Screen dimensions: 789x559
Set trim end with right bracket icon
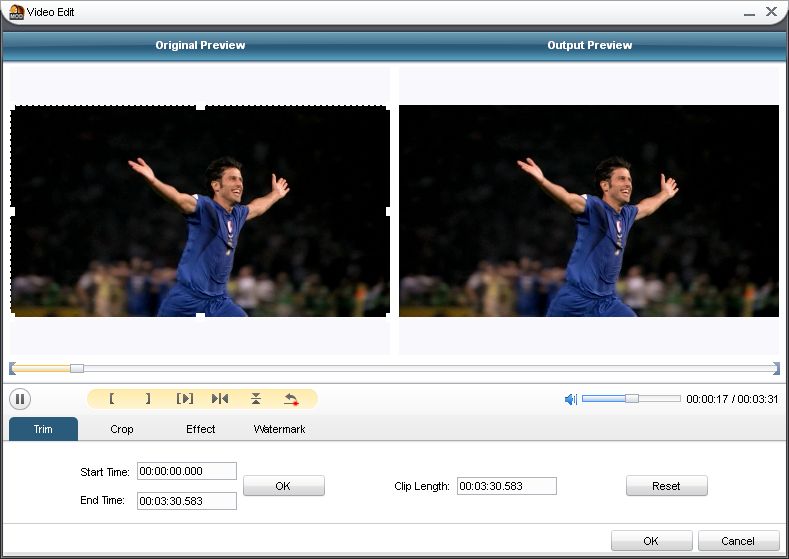[x=147, y=399]
